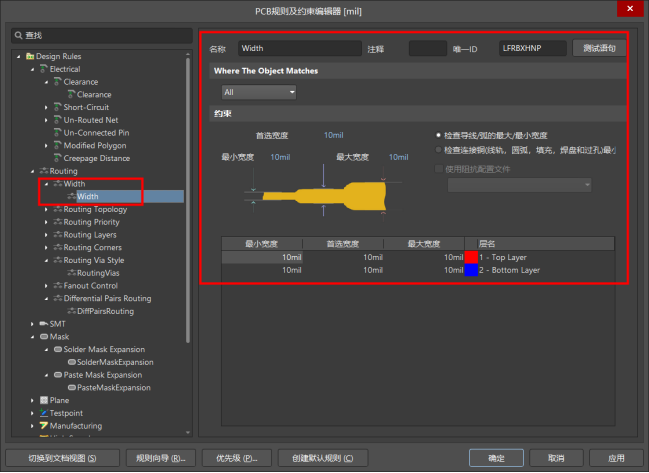Collapse the Electrical tree node
The height and width of the screenshot is (473, 649).
(33, 69)
